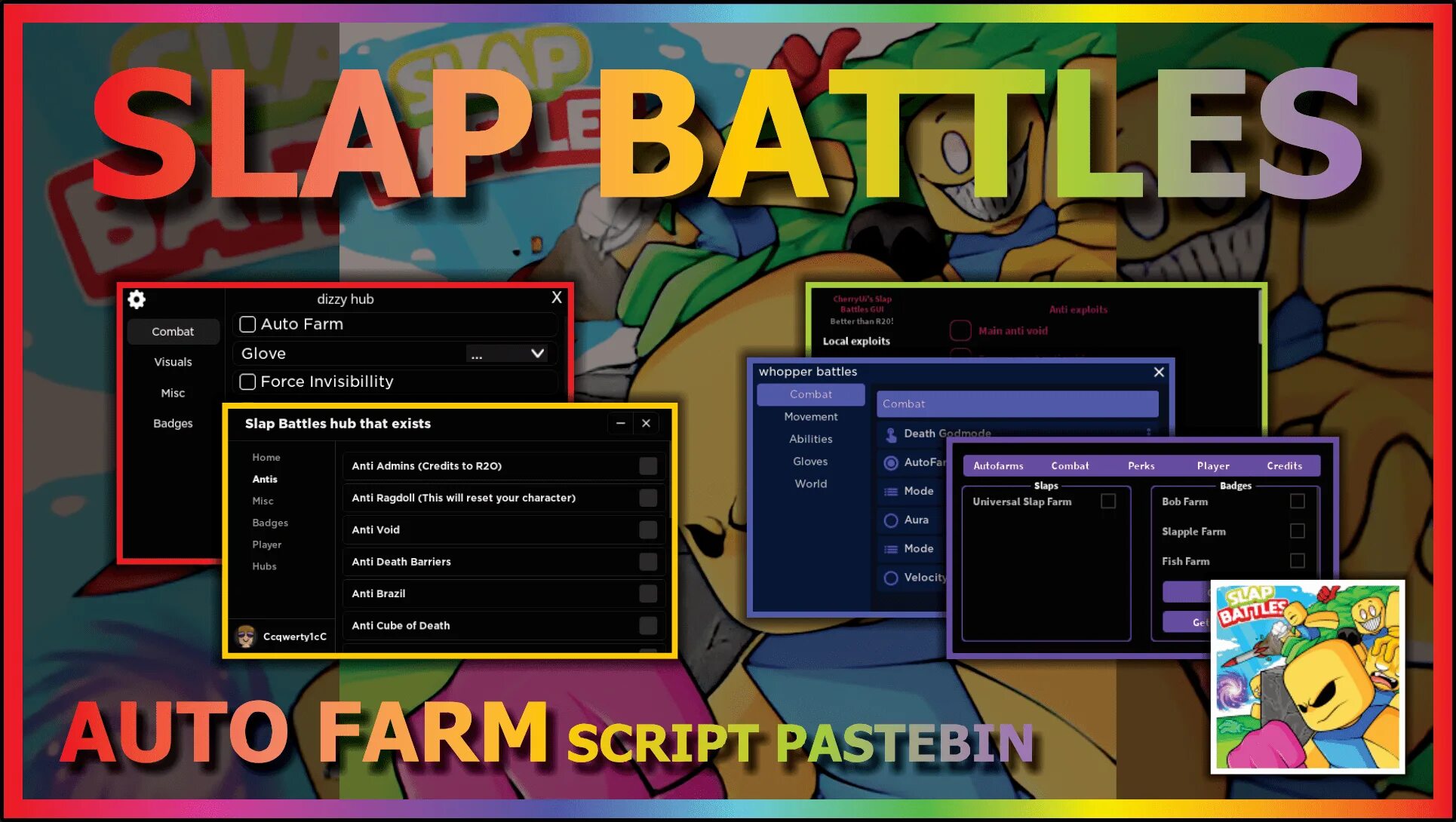Click the Visuals button in dizzy hub
This screenshot has width=1456, height=822.
(x=173, y=362)
